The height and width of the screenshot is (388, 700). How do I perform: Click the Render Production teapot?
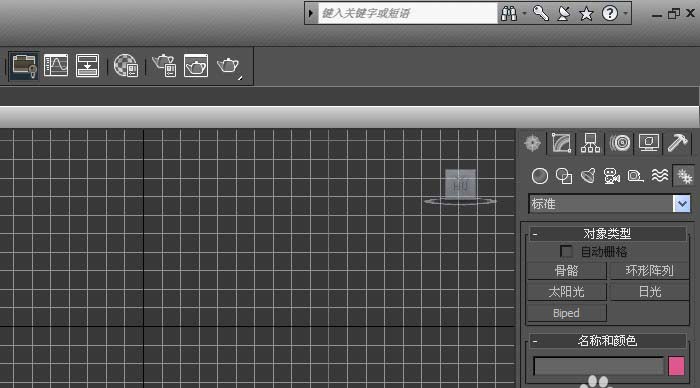[x=229, y=67]
